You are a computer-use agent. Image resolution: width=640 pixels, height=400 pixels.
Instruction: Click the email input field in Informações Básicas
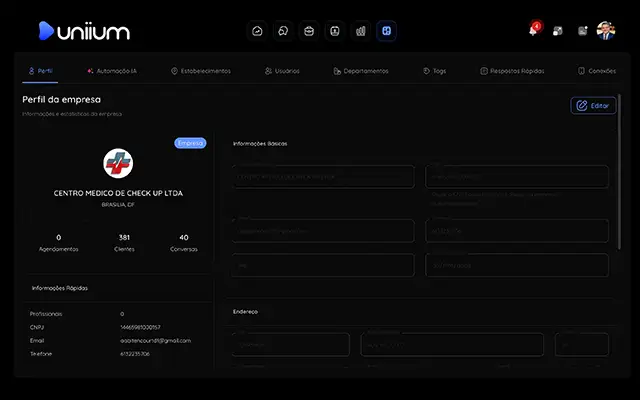323,231
